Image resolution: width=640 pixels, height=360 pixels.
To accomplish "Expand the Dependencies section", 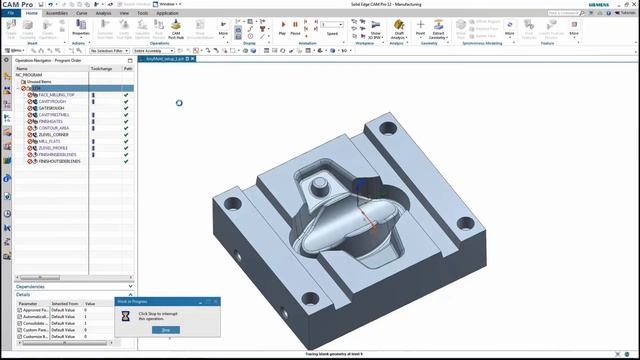I will (130, 287).
